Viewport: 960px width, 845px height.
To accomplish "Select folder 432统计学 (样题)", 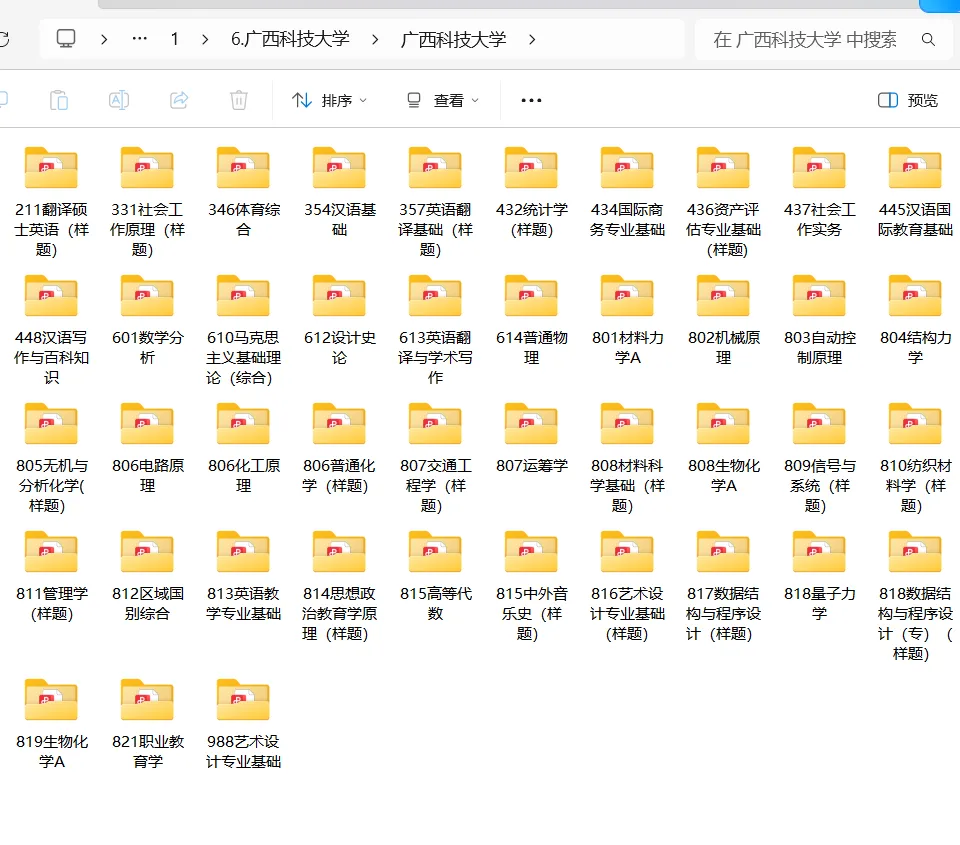I will point(531,191).
